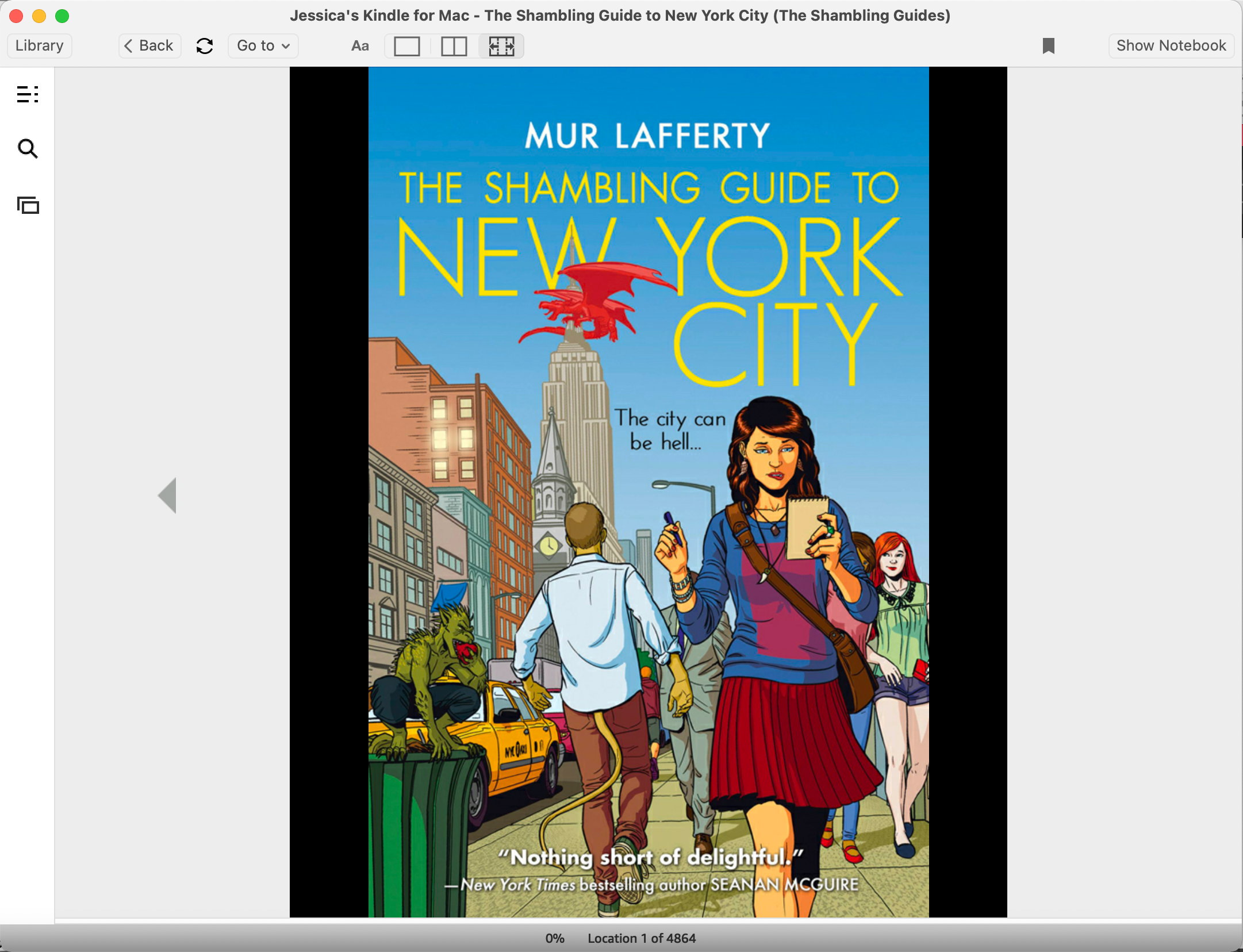The height and width of the screenshot is (952, 1243).
Task: Enable the fullscreen reading toggle
Action: [501, 45]
